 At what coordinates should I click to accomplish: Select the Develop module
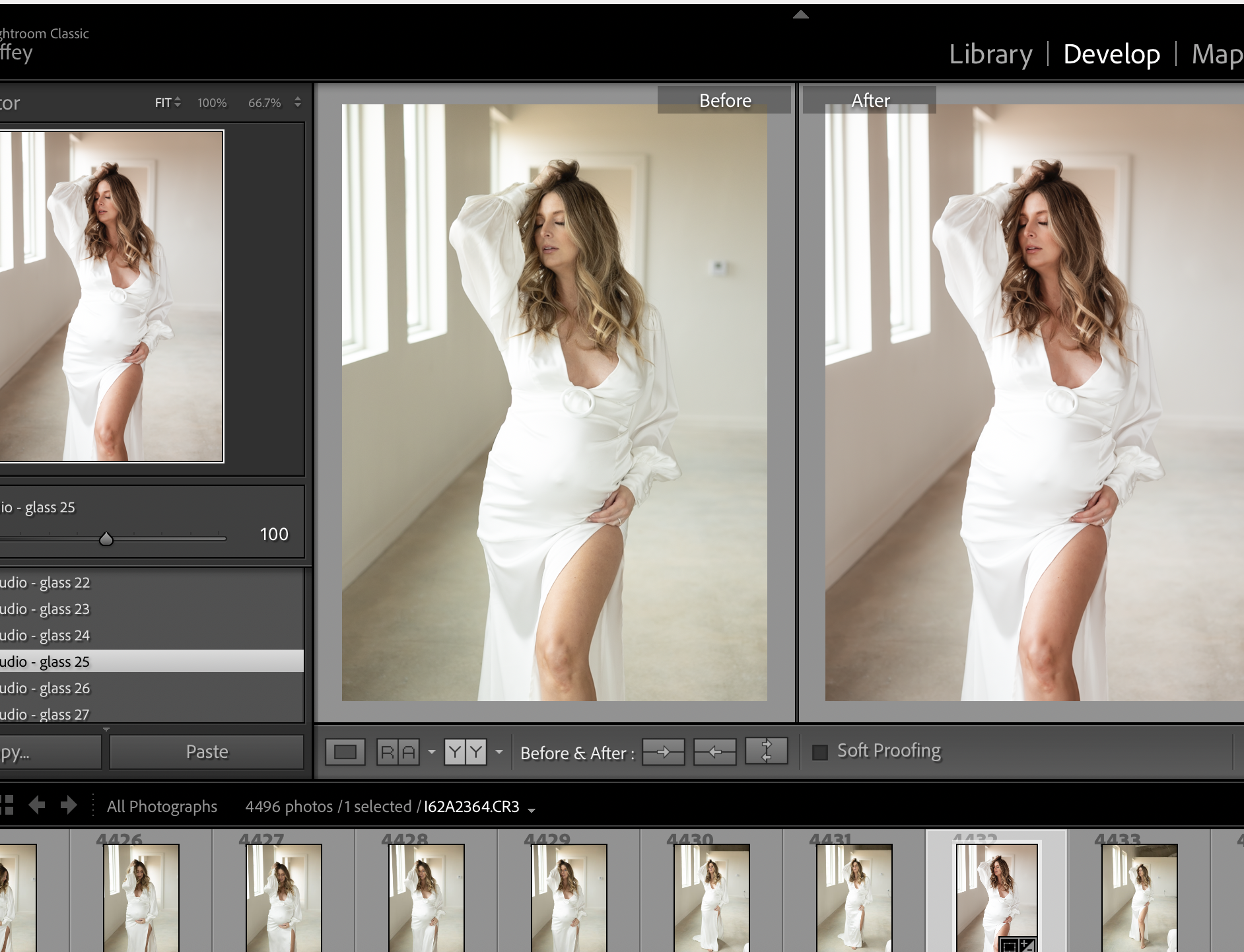1111,54
